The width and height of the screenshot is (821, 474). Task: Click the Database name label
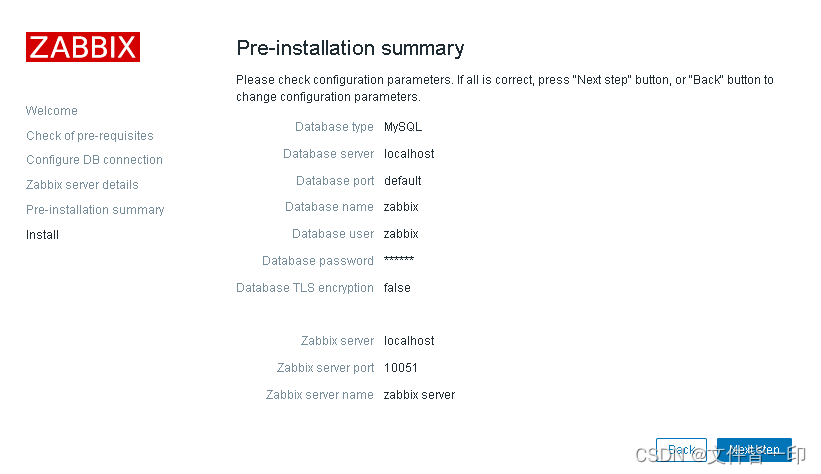(329, 207)
